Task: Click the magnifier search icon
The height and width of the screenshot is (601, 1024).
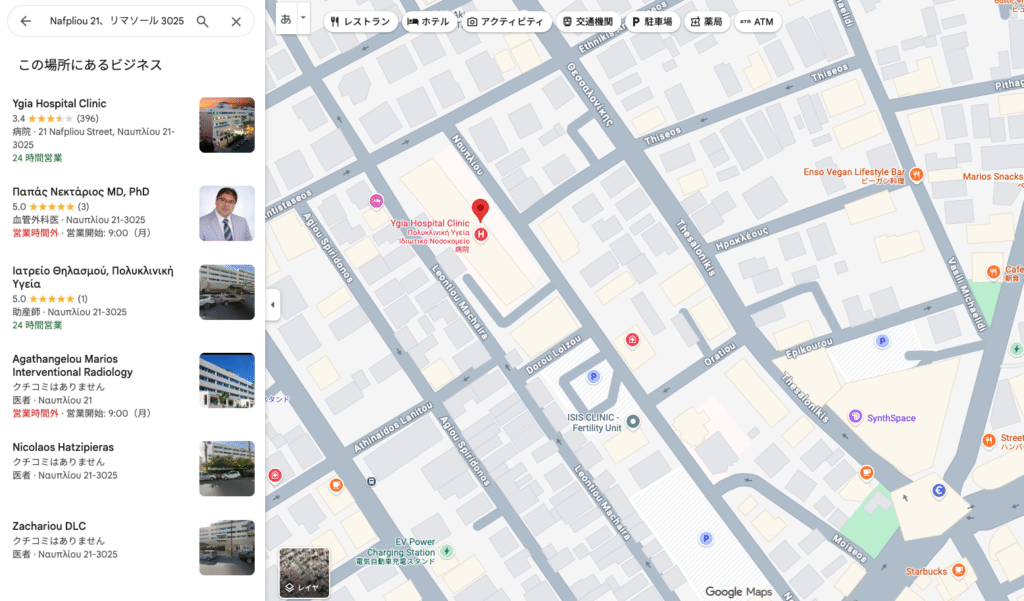Action: (x=203, y=22)
